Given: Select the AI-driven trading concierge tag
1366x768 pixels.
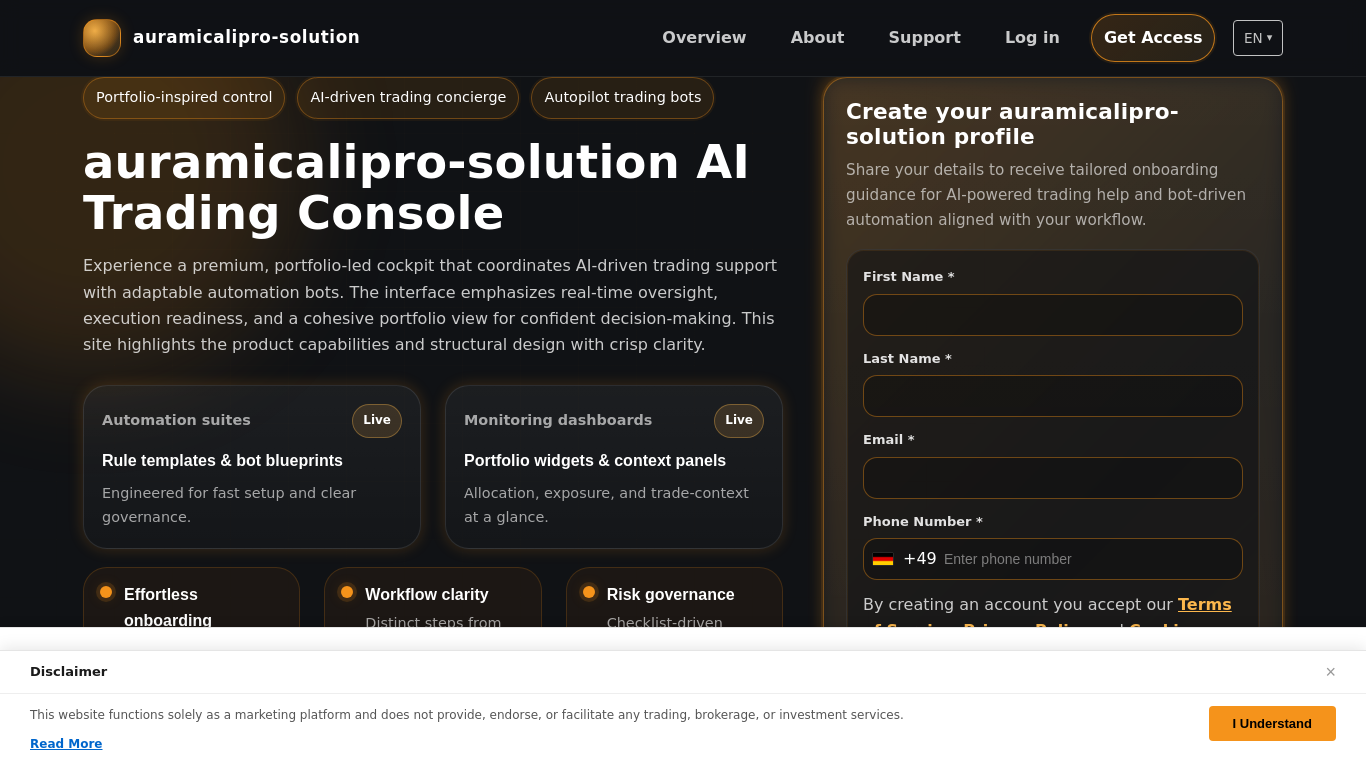Looking at the screenshot, I should click(x=408, y=98).
